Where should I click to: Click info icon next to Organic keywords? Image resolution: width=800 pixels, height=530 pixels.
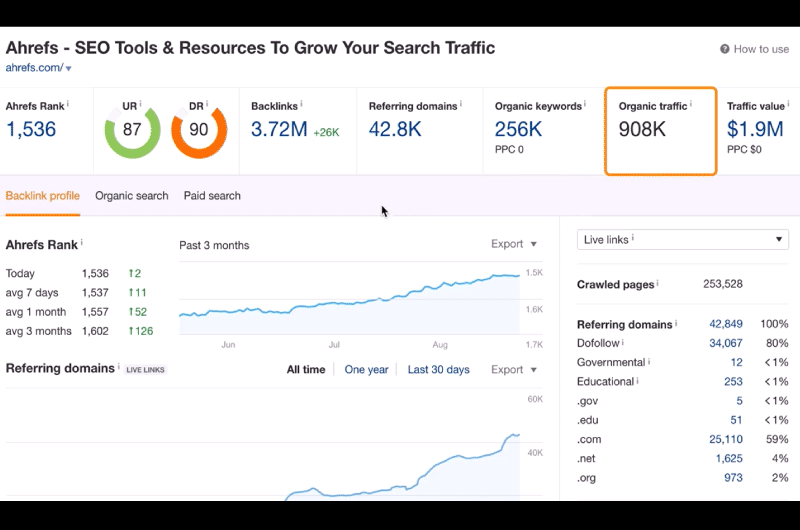(585, 104)
